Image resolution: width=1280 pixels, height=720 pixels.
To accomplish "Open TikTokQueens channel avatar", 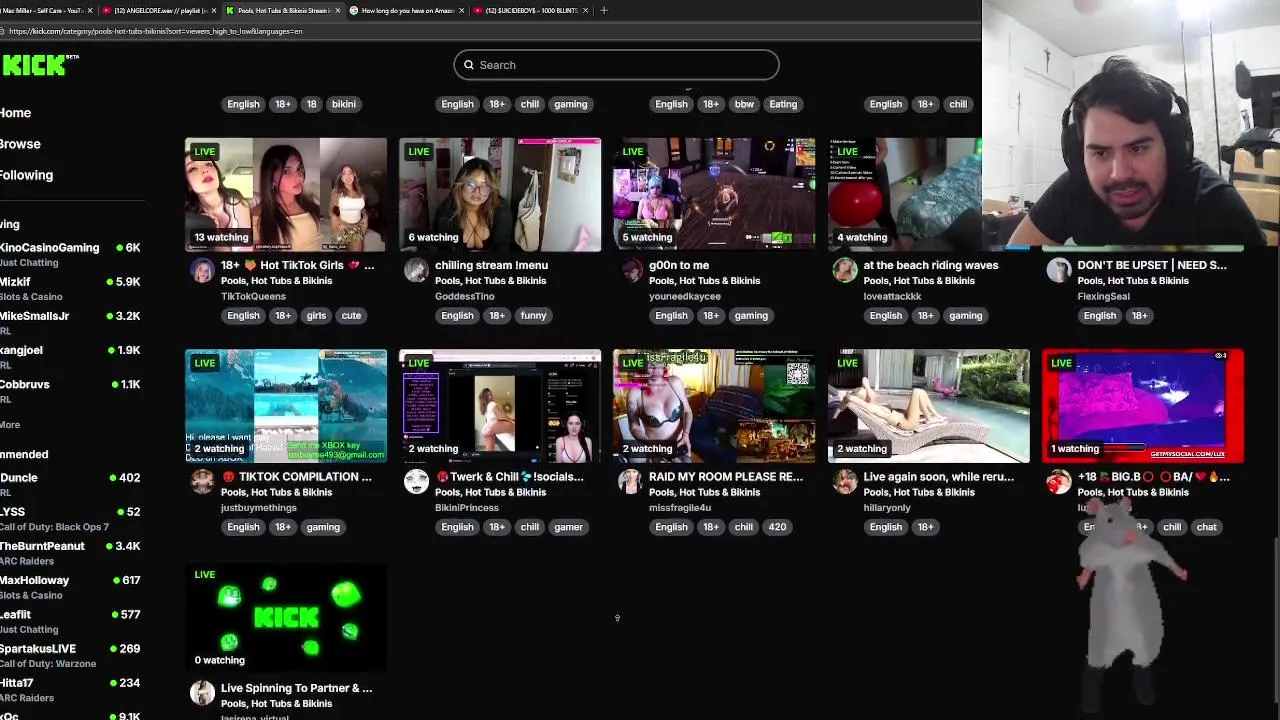I will [203, 271].
